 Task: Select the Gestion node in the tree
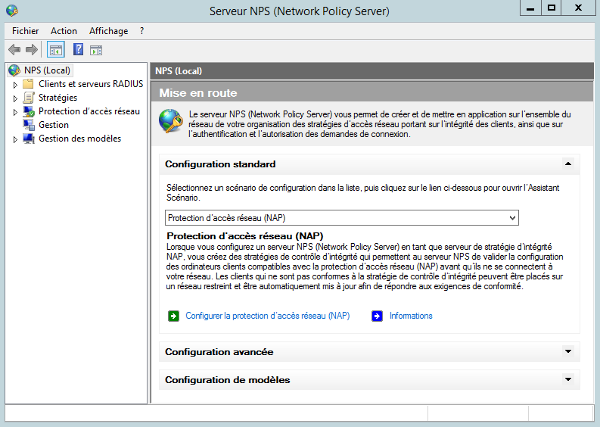[x=53, y=125]
